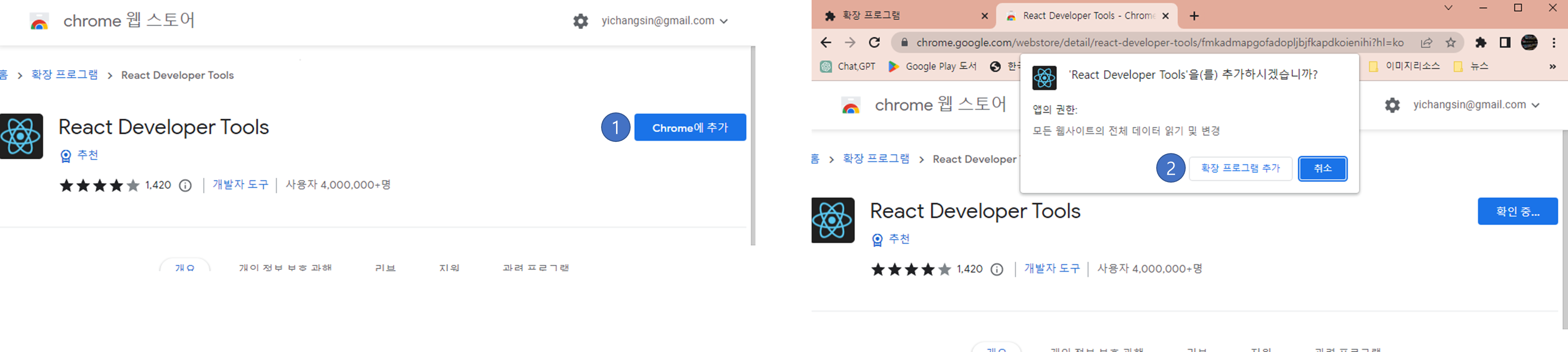
Task: Click the browser forward arrow
Action: (850, 43)
